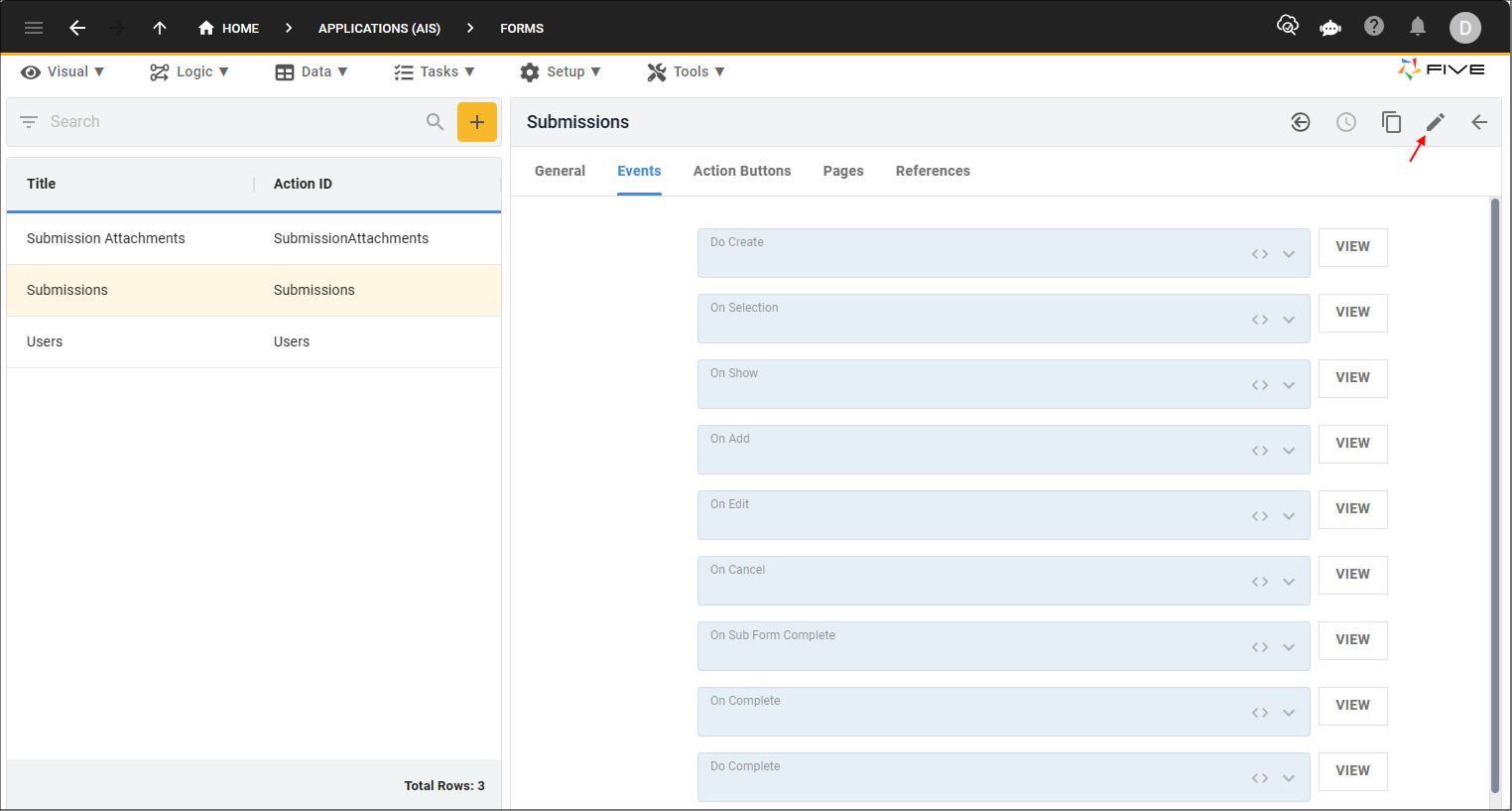Viewport: 1512px width, 811px height.
Task: Click VIEW button for On Cancel
Action: tap(1351, 575)
